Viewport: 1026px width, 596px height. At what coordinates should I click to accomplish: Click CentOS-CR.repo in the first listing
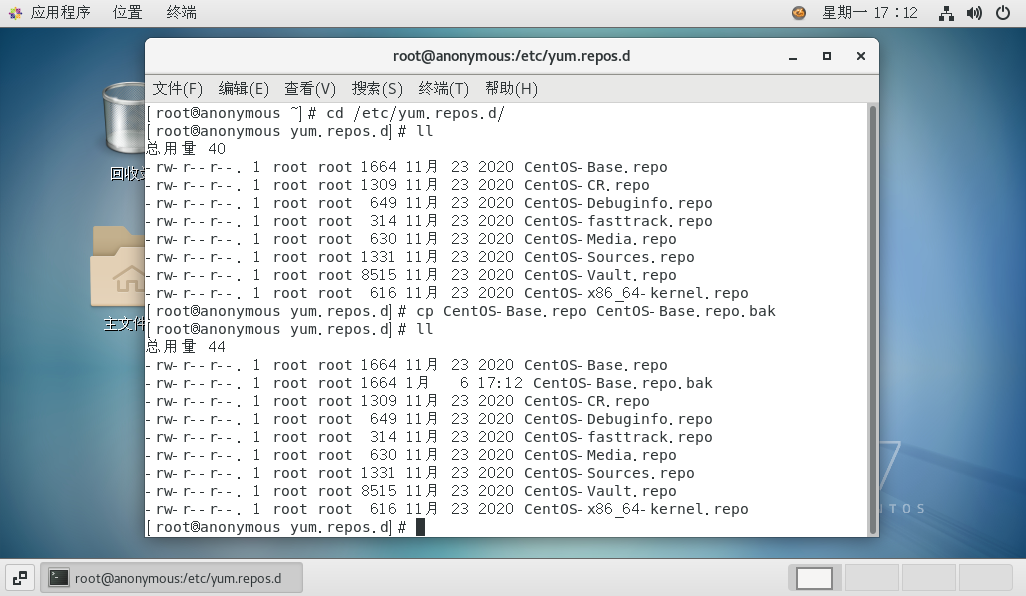pos(587,185)
